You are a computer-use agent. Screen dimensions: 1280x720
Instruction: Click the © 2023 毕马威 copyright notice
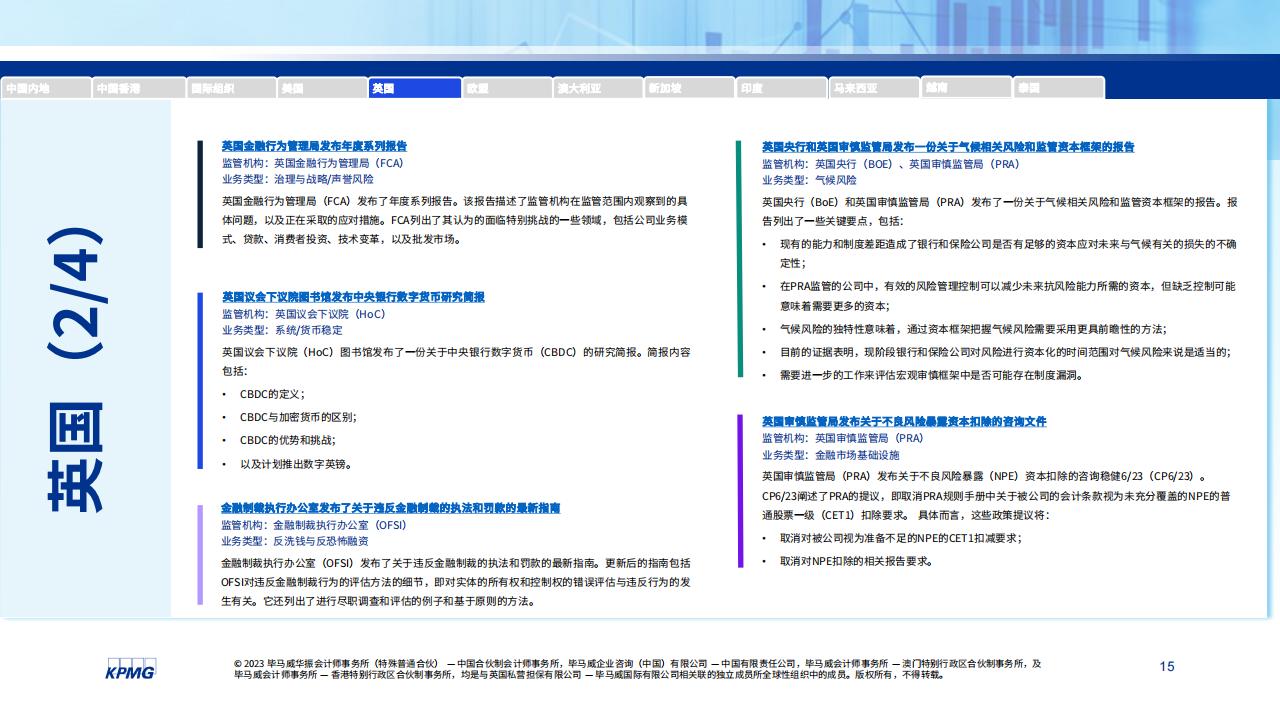pyautogui.click(x=637, y=668)
